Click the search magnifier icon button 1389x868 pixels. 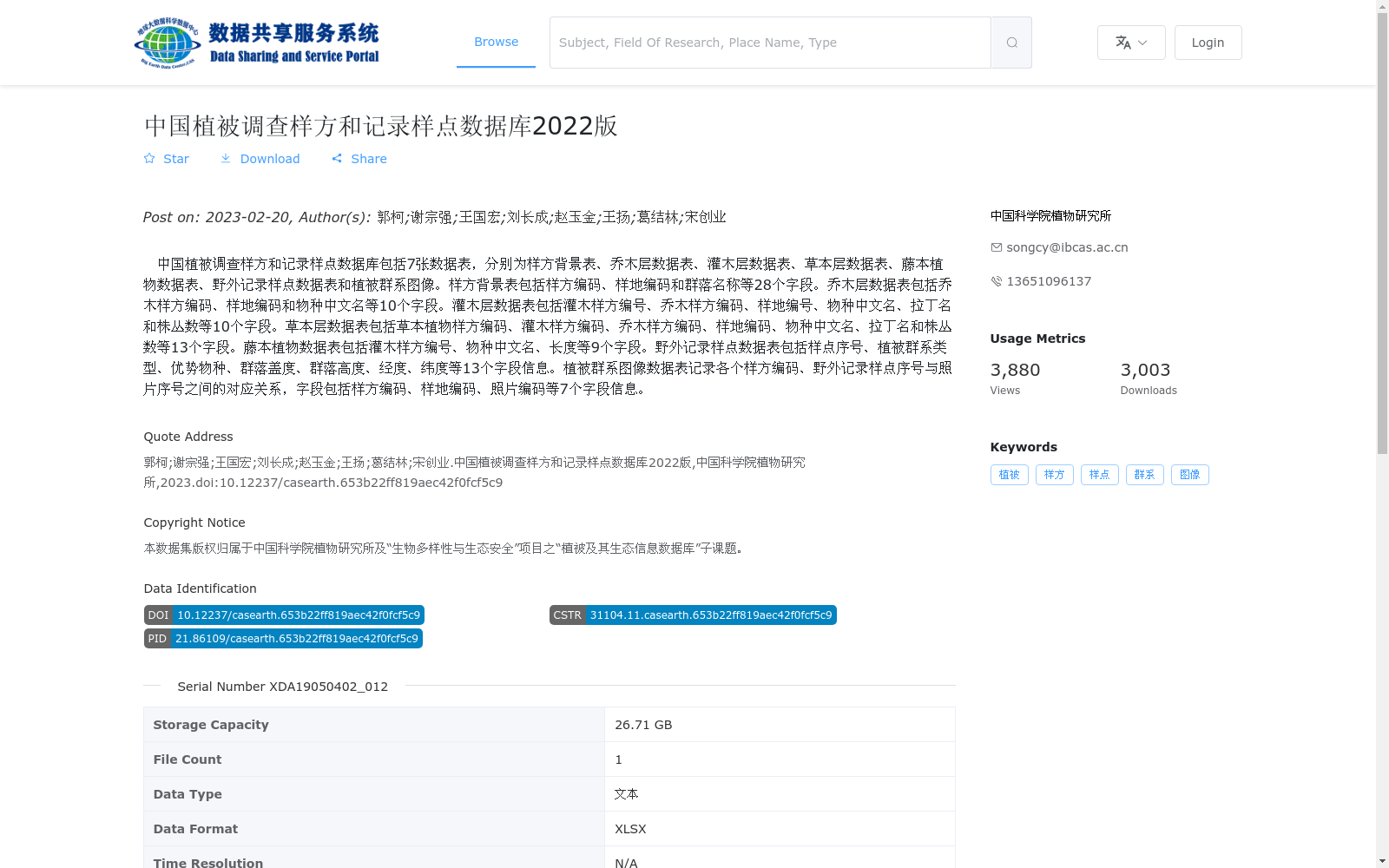coord(1011,43)
